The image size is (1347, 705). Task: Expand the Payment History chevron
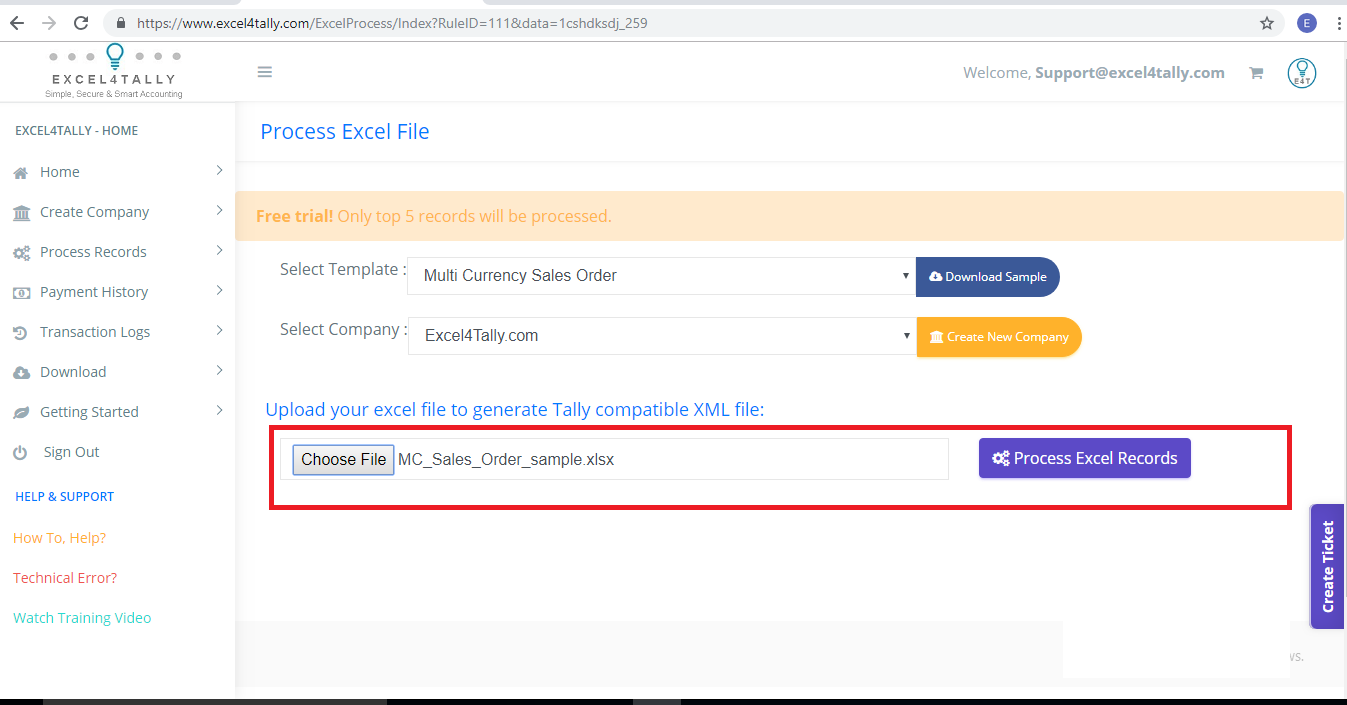219,291
